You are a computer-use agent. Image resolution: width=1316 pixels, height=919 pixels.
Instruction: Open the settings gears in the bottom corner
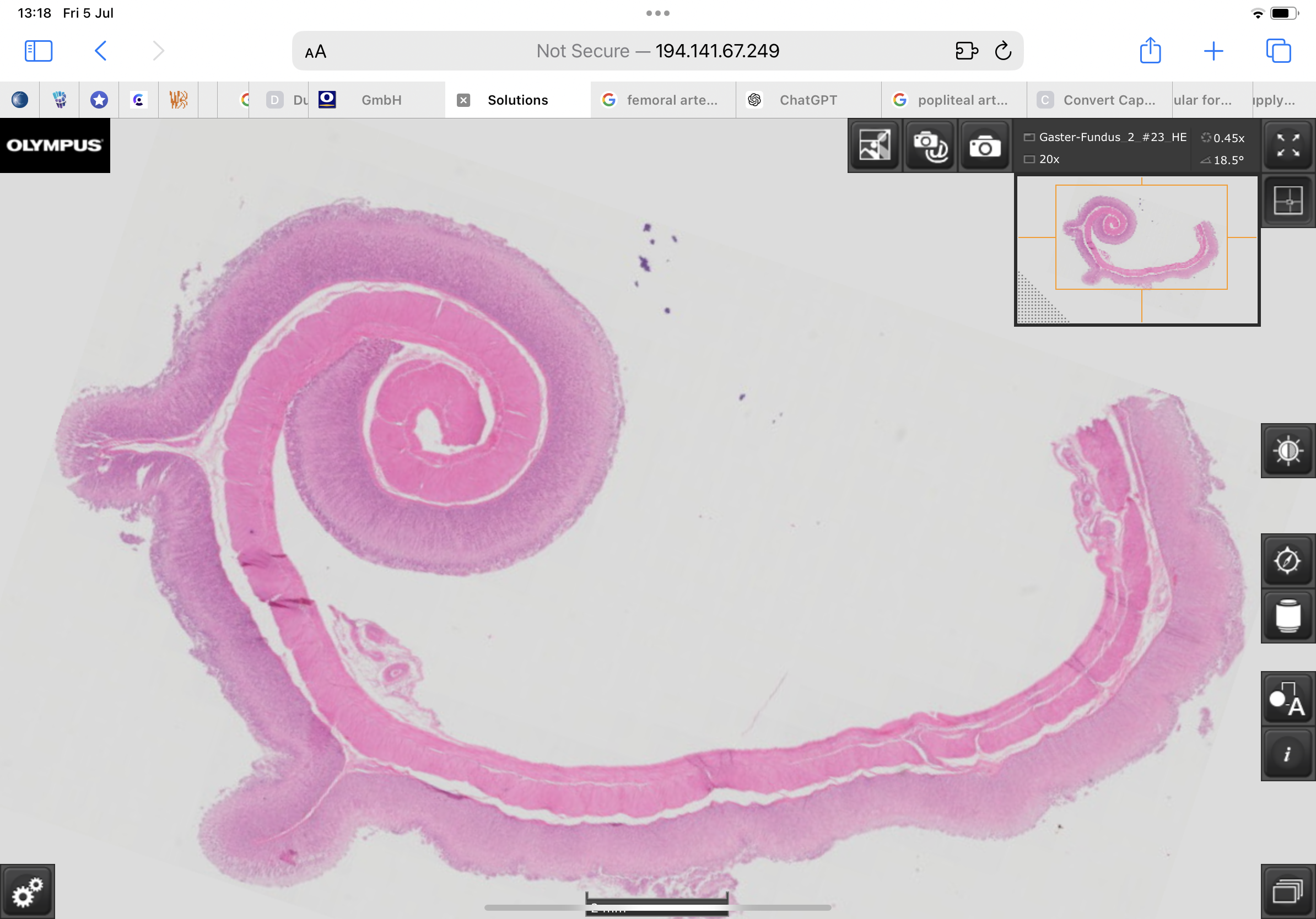pos(28,891)
